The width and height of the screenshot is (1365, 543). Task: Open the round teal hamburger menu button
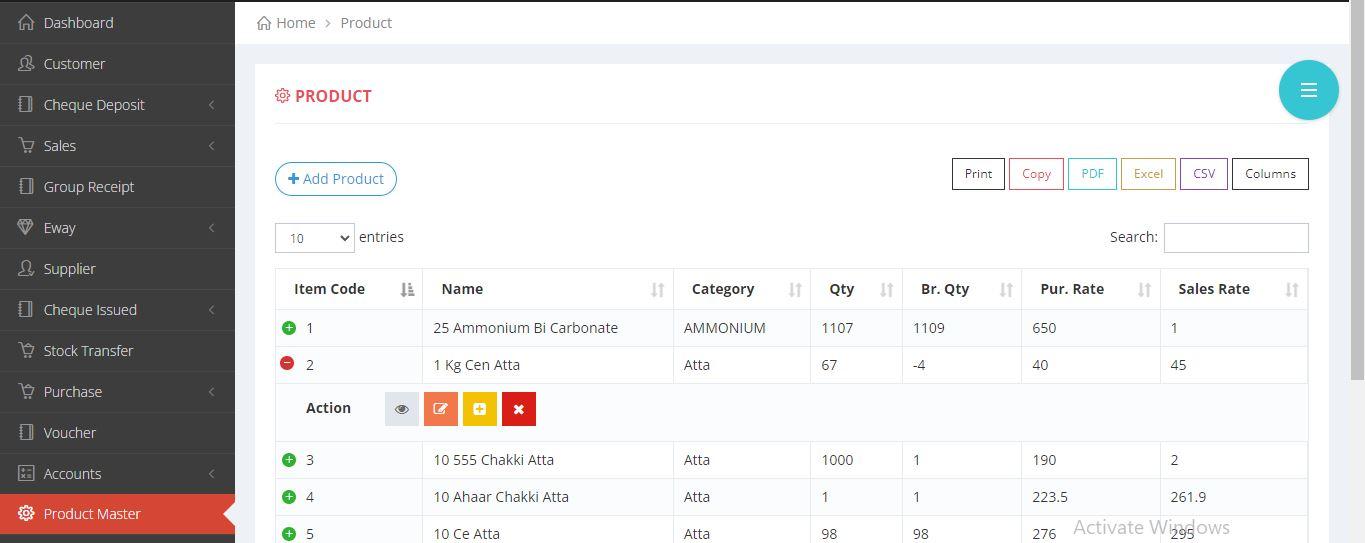click(x=1308, y=90)
